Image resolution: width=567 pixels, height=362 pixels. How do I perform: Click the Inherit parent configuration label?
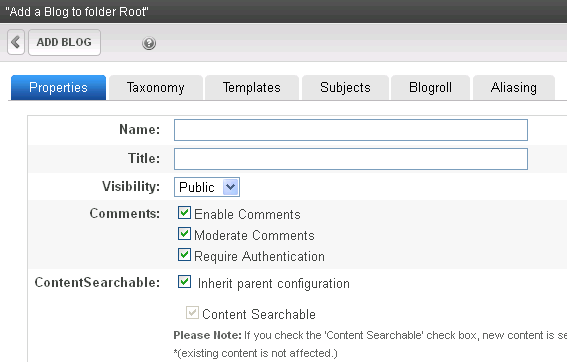point(274,284)
